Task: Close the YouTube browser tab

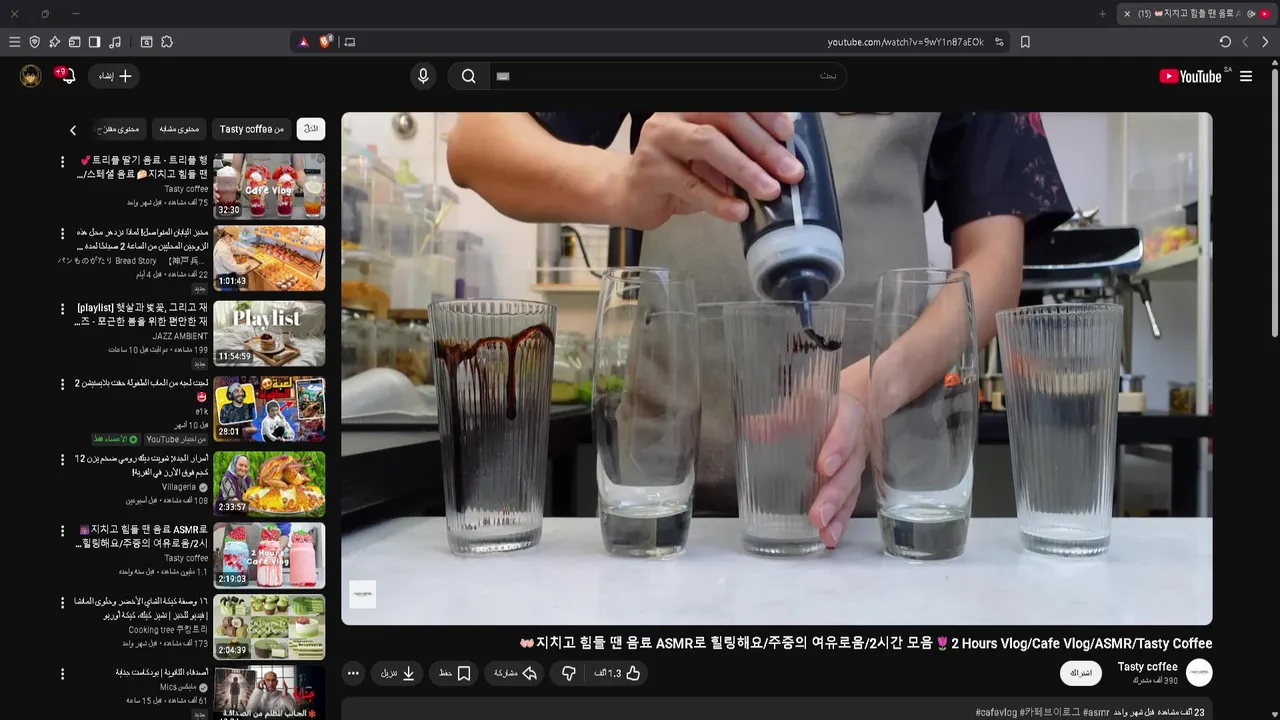Action: coord(1127,14)
